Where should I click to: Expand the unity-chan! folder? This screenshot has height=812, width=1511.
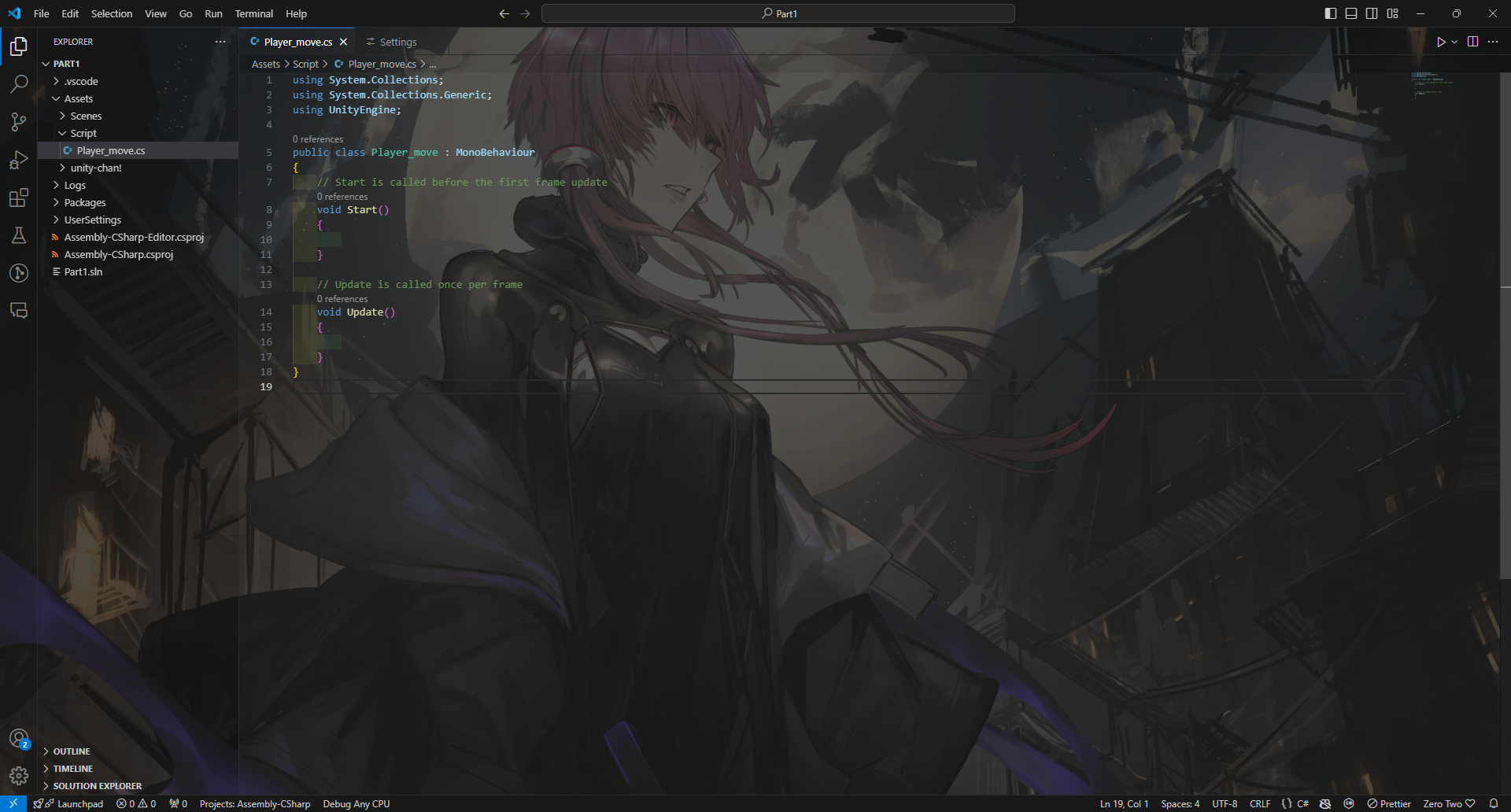139,168
